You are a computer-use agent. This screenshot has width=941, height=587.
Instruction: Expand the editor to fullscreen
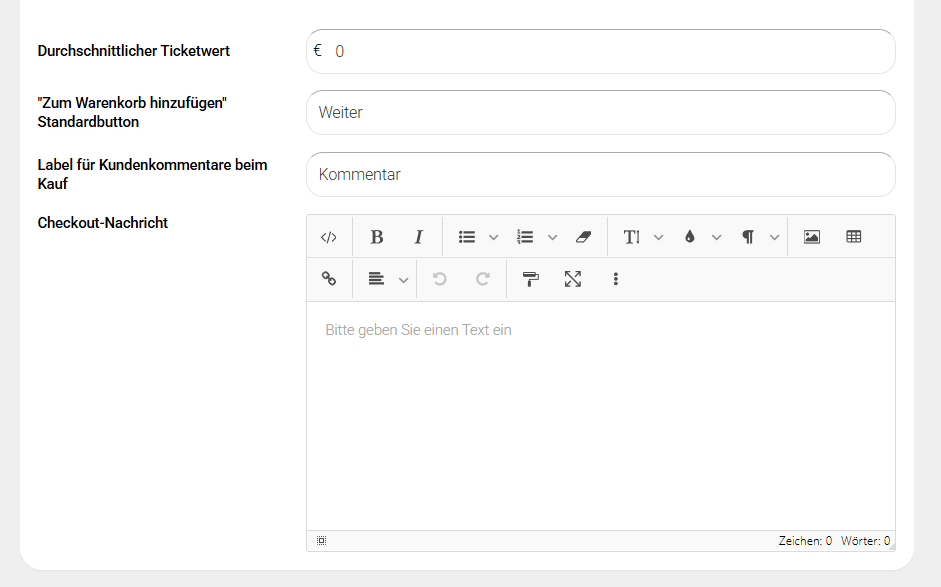coord(573,279)
